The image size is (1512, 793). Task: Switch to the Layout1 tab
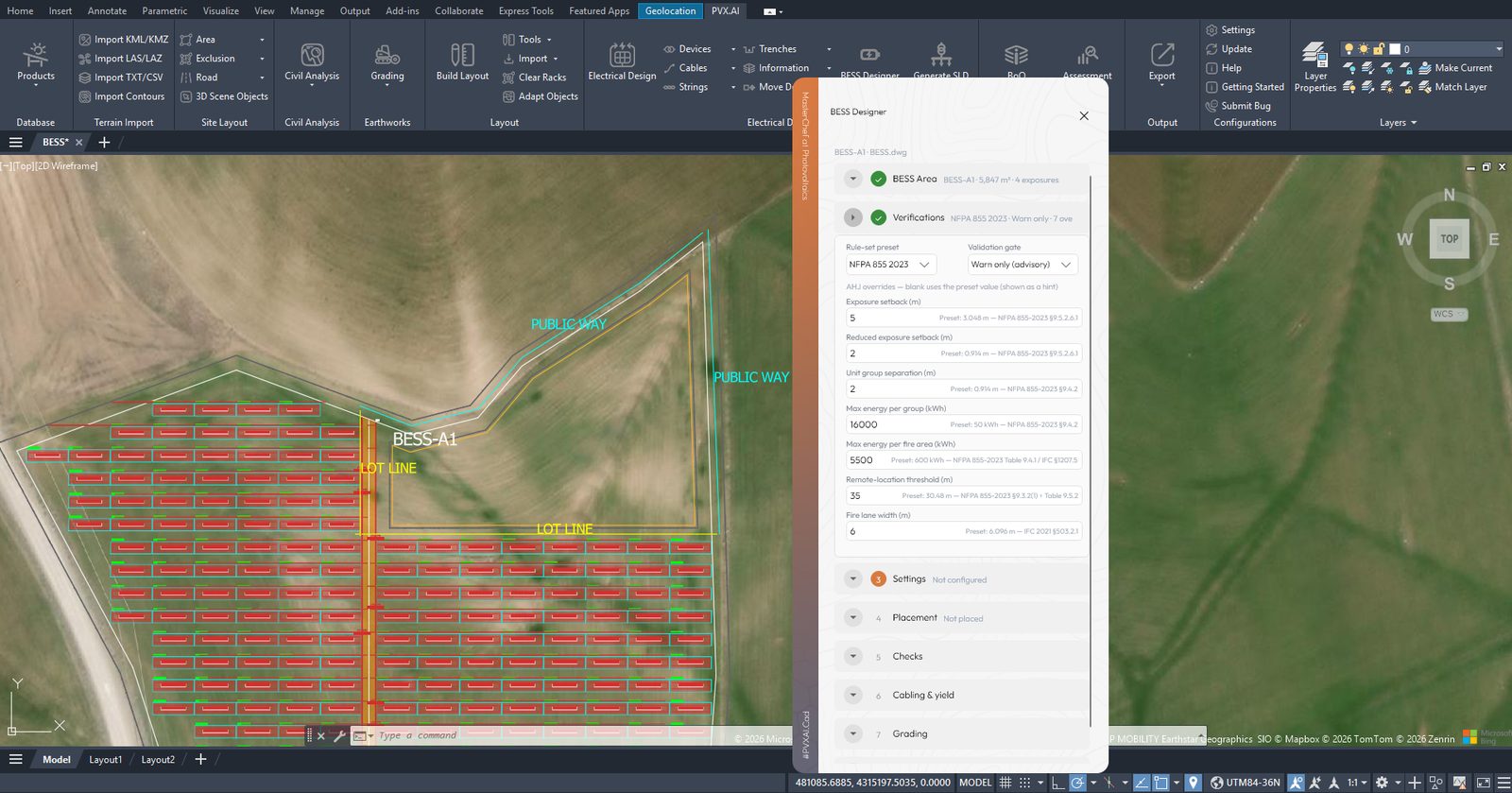(x=105, y=759)
